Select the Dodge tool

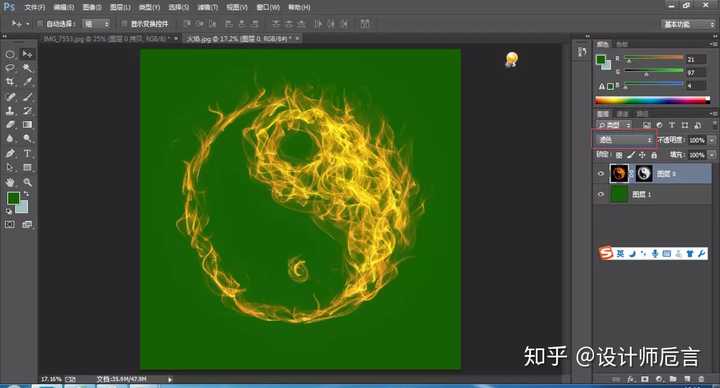pyautogui.click(x=27, y=138)
